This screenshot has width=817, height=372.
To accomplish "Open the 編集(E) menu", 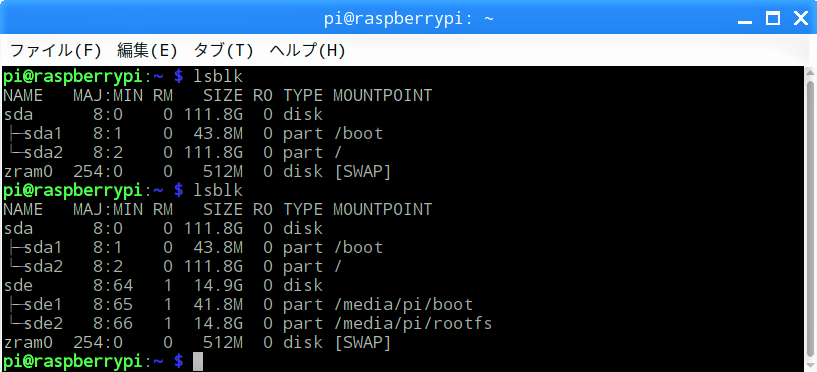I will click(x=147, y=51).
